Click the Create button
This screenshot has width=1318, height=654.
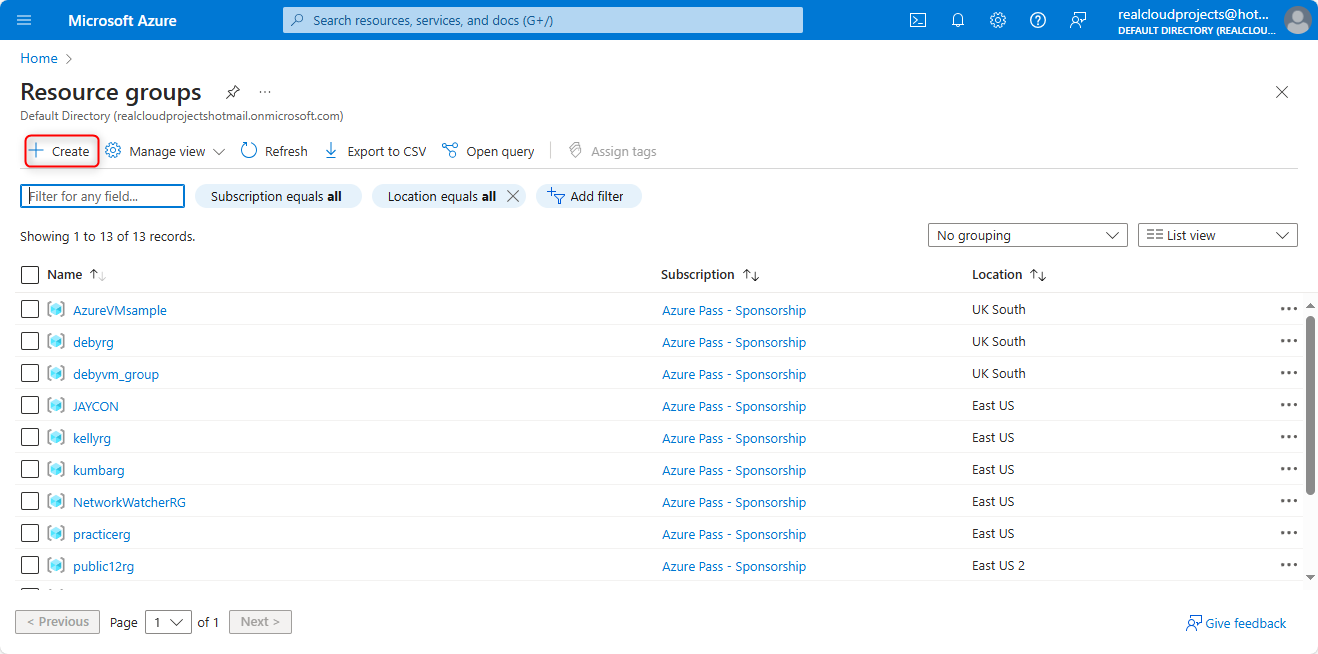(61, 151)
